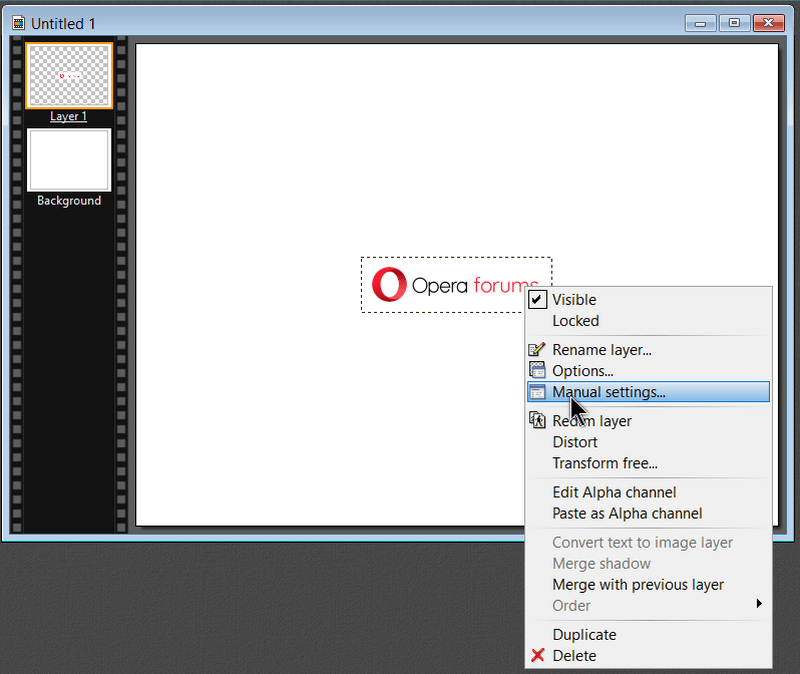The width and height of the screenshot is (800, 674).
Task: Select the Background layer thumbnail
Action: click(69, 160)
